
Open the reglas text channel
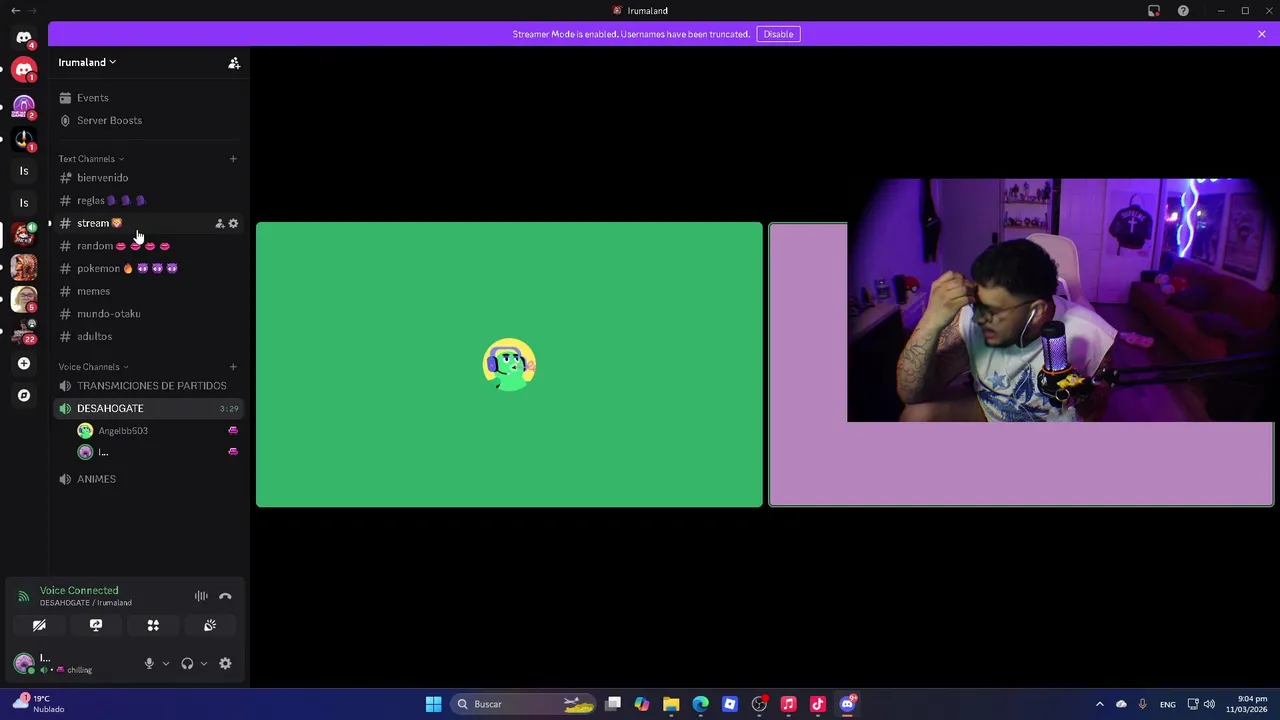(x=149, y=200)
